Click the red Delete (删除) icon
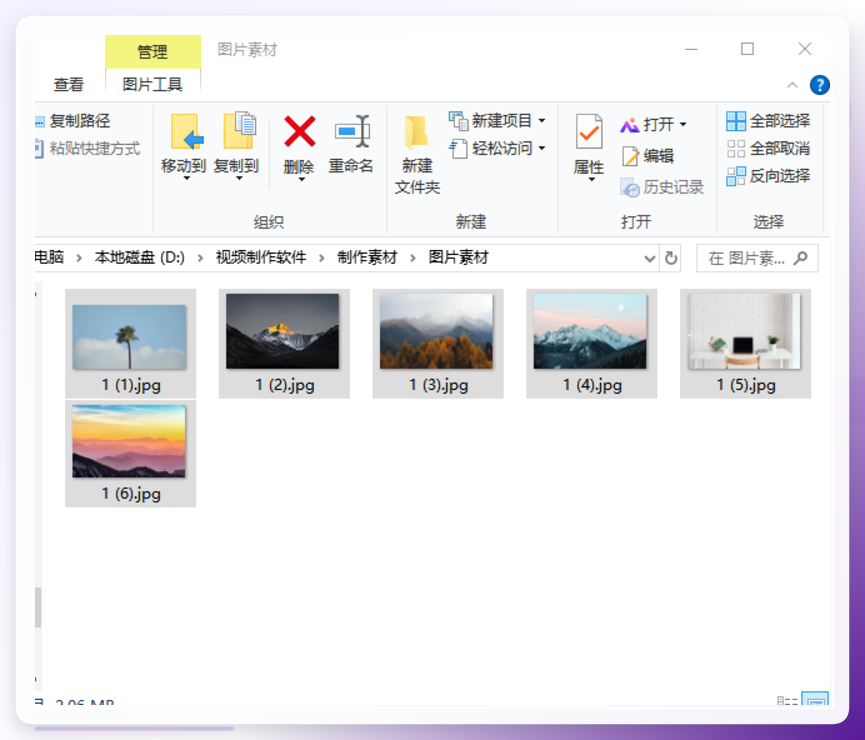 coord(300,131)
